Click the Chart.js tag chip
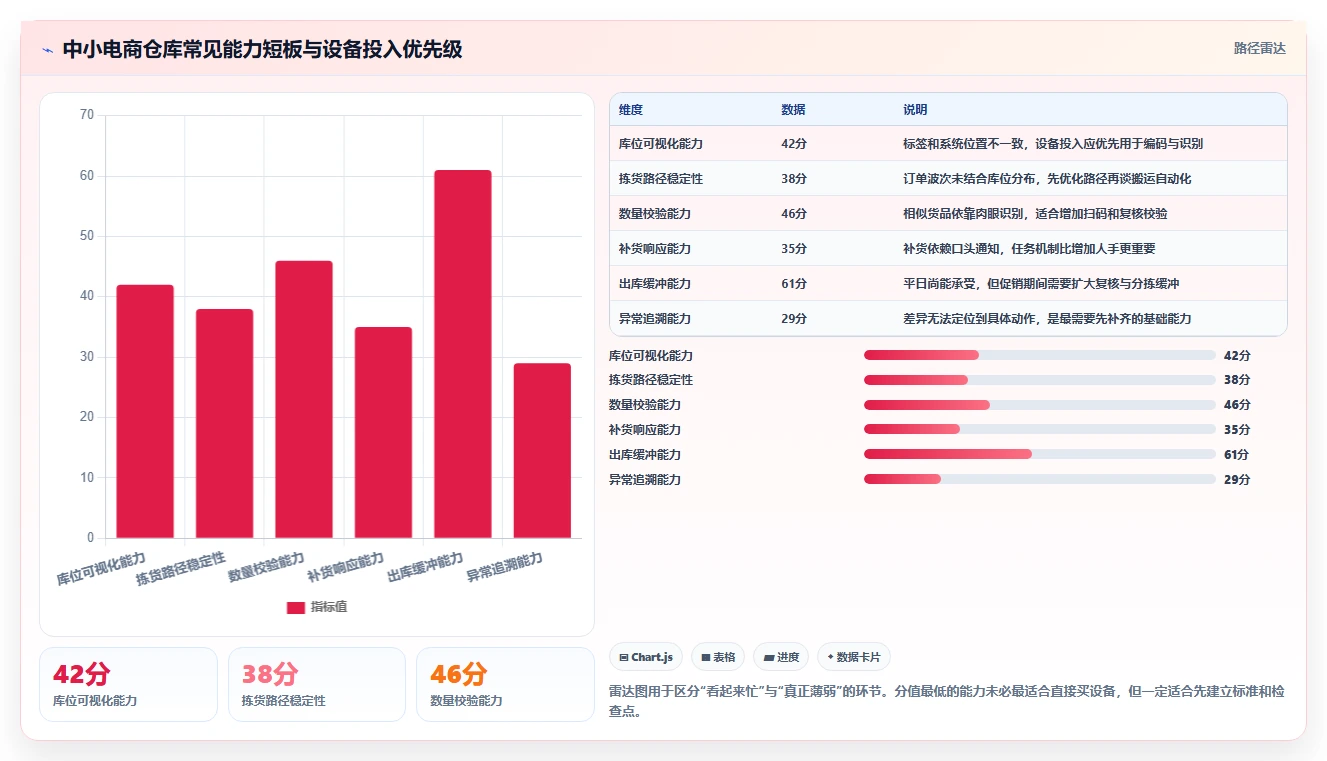Image resolution: width=1327 pixels, height=761 pixels. pos(646,657)
